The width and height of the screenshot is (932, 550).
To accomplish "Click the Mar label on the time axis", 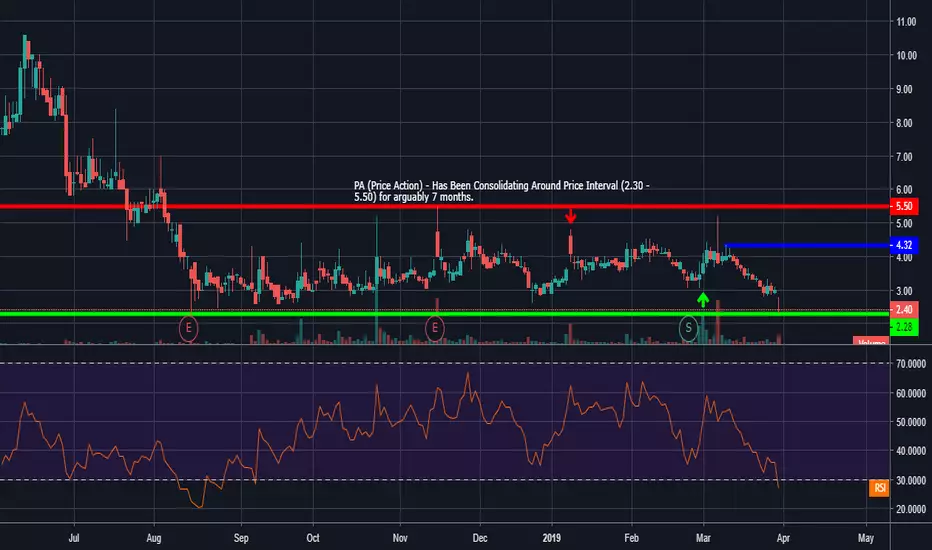I will (x=703, y=538).
